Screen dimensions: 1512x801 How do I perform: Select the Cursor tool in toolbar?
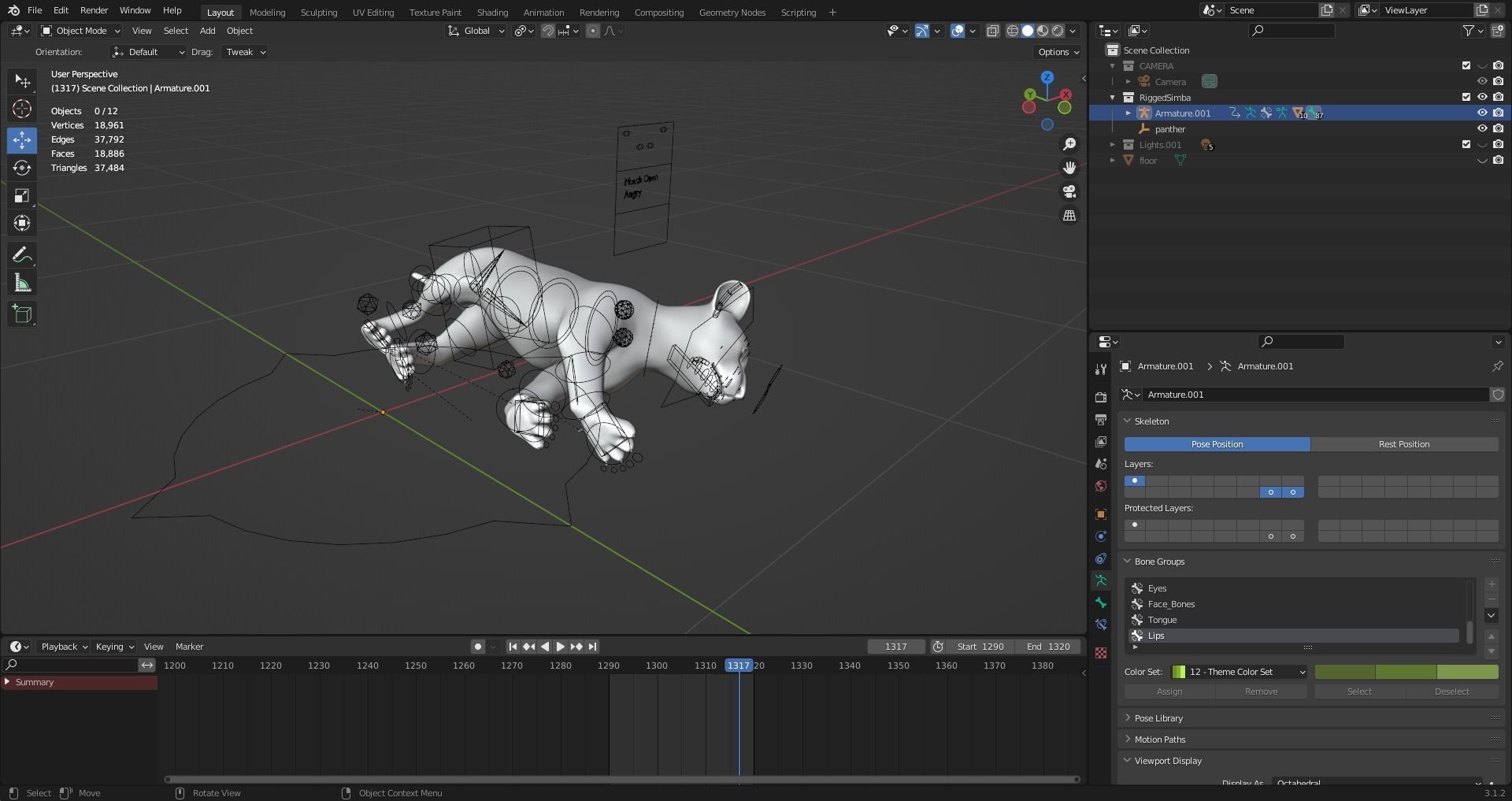(22, 109)
